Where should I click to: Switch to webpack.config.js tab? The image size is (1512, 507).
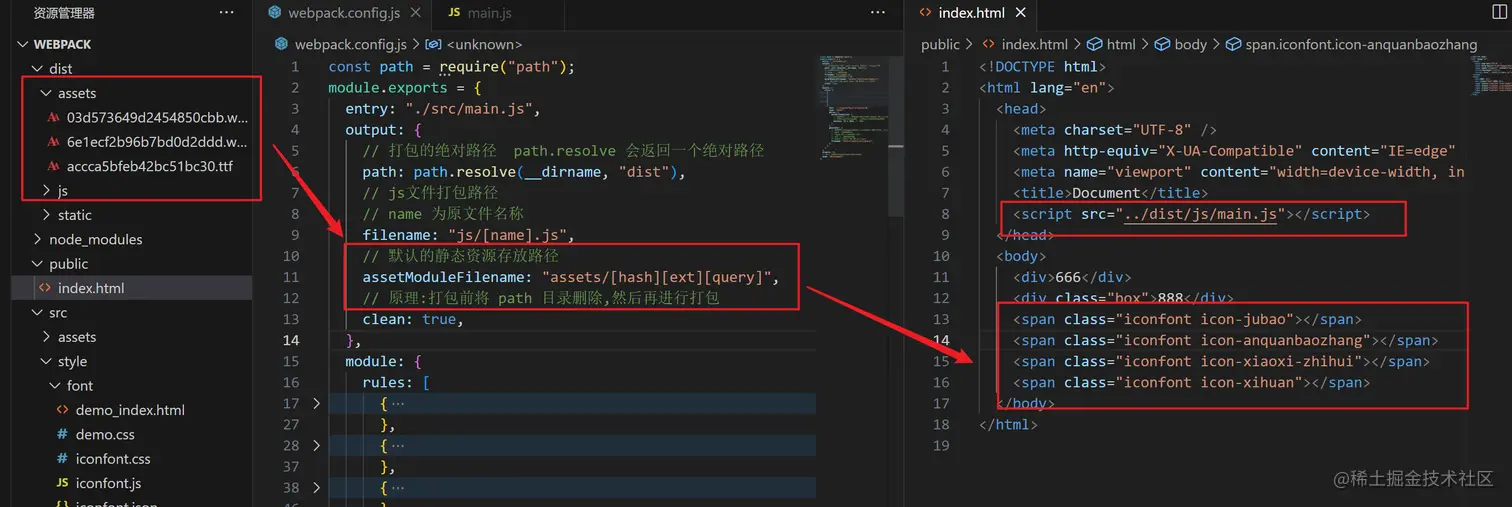(x=343, y=13)
